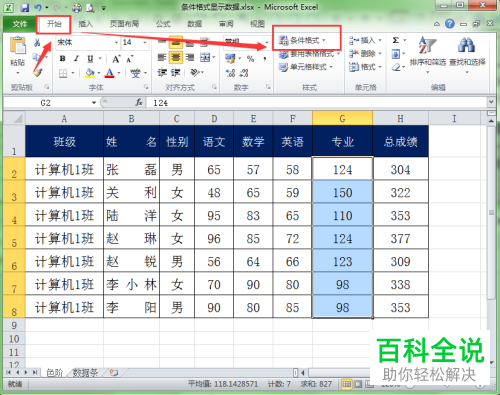The width and height of the screenshot is (500, 395).
Task: Switch to the 公式 ribbon tab
Action: (163, 24)
